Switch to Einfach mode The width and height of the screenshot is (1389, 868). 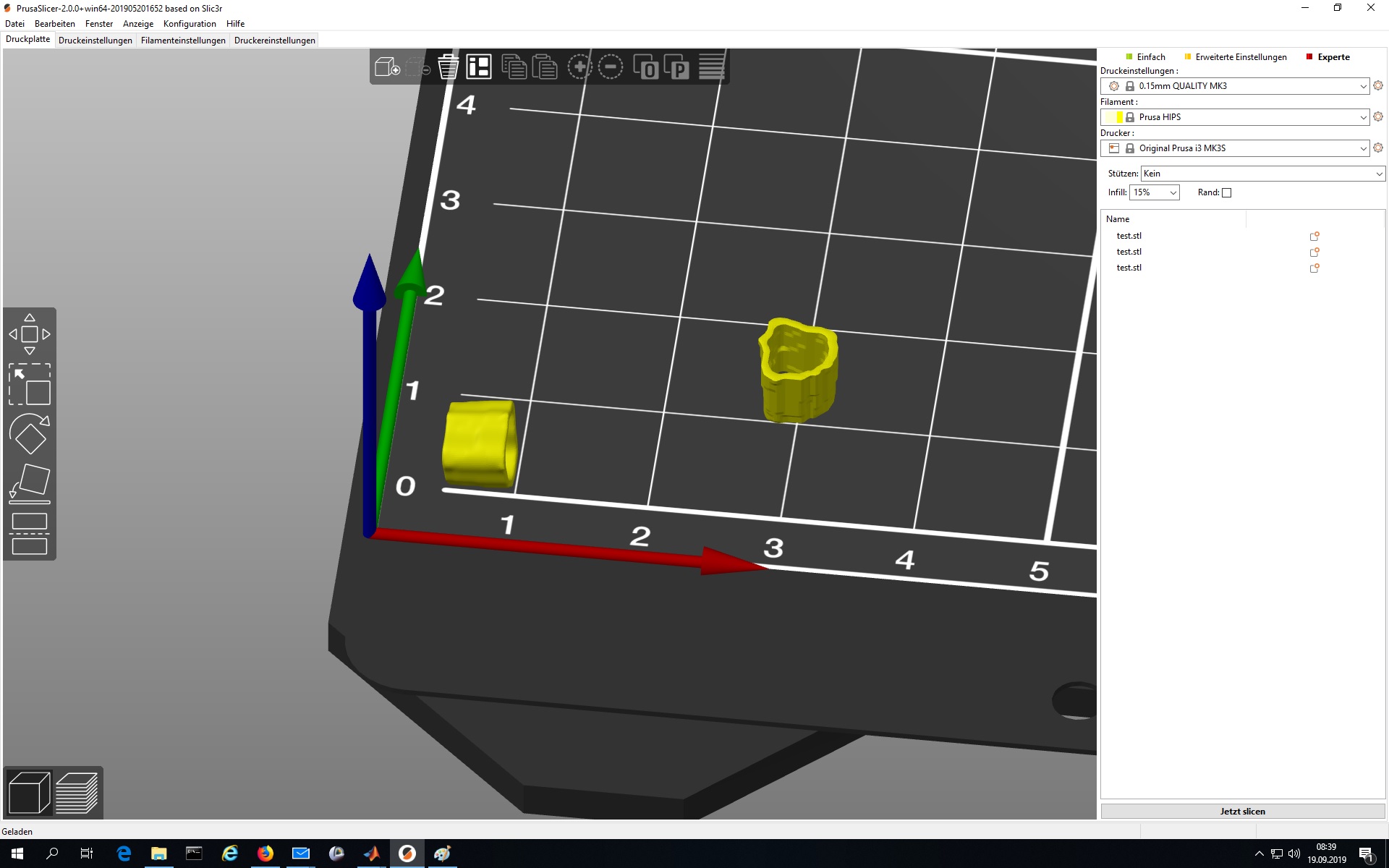(1150, 57)
